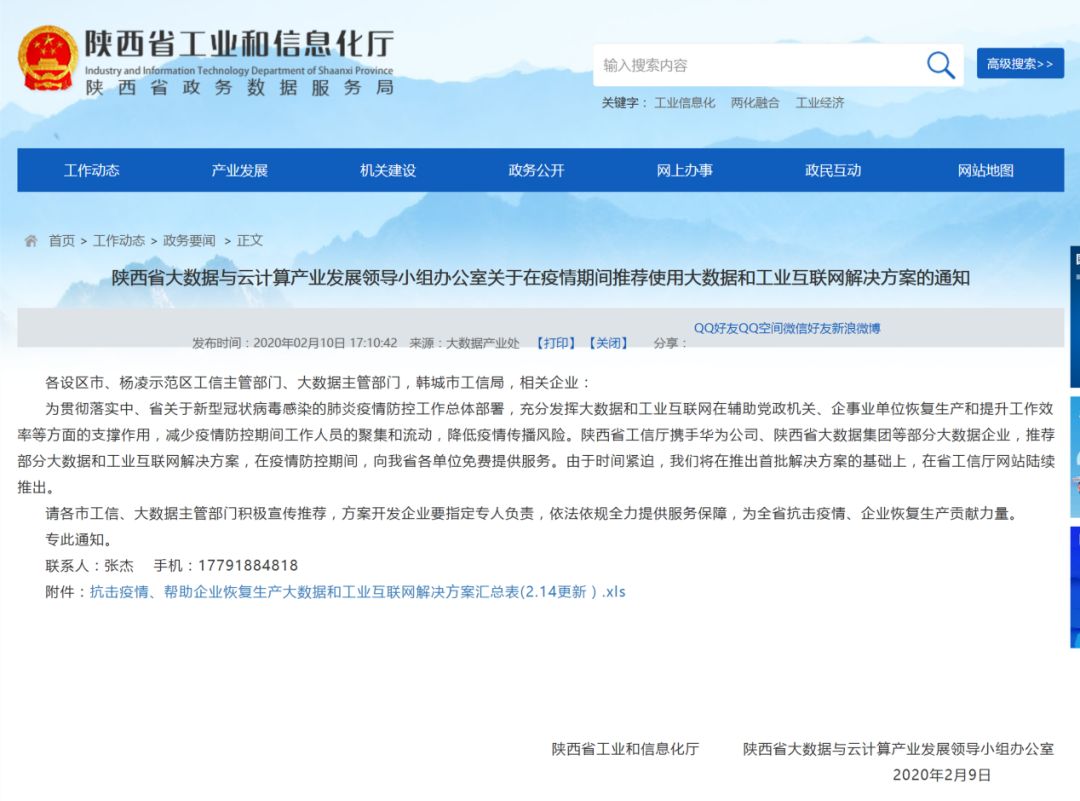Open the 高级搜索 advanced search button

click(1019, 64)
